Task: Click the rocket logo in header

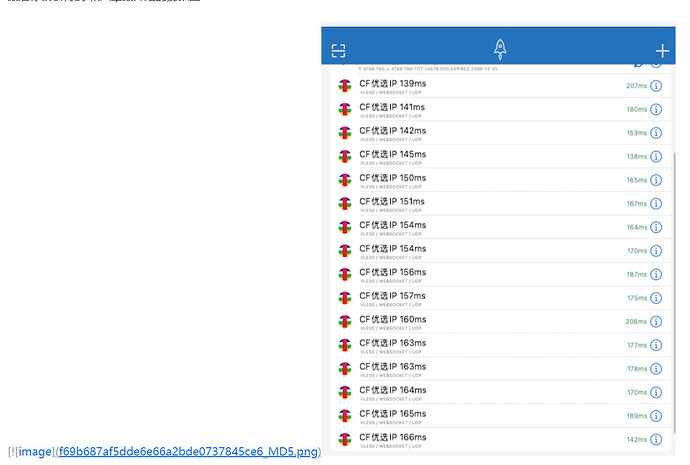Action: (x=500, y=49)
